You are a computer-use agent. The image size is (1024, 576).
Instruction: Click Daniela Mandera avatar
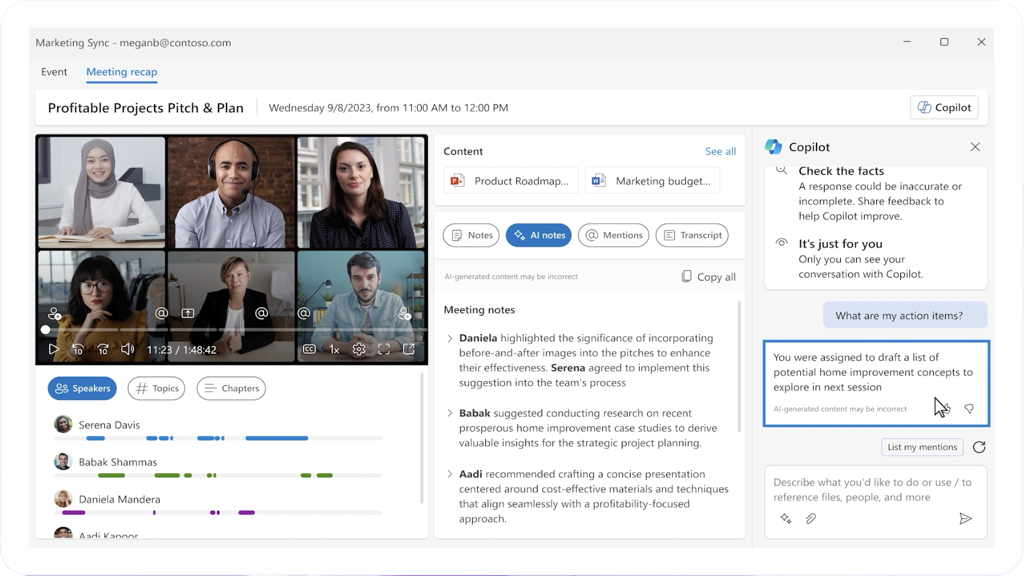pos(63,499)
